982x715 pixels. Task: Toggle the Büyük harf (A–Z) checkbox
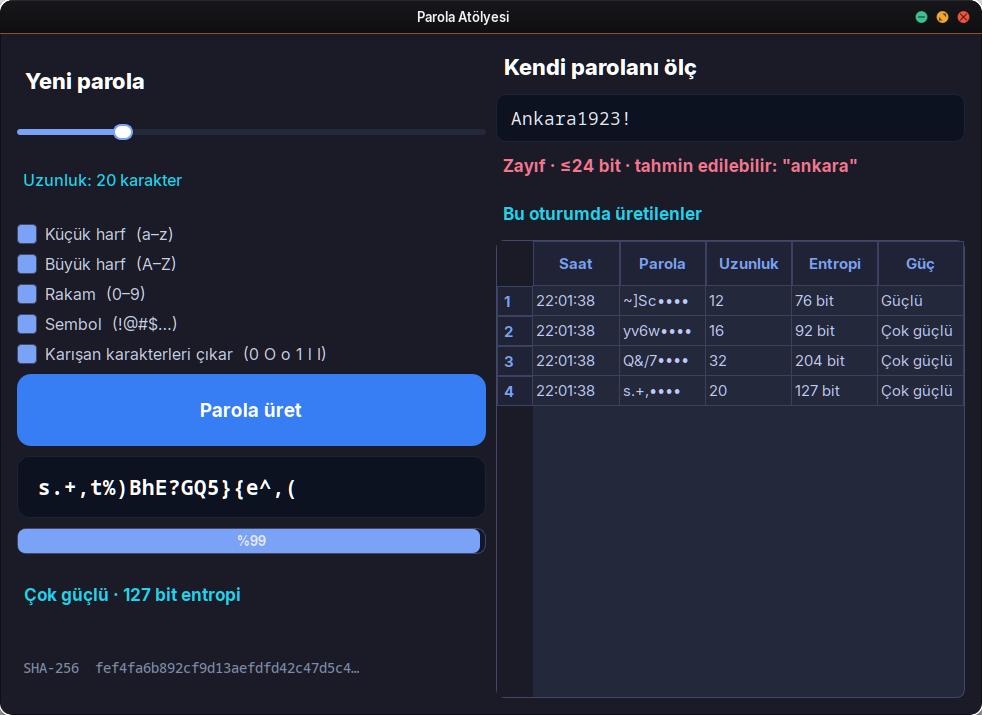tap(27, 264)
